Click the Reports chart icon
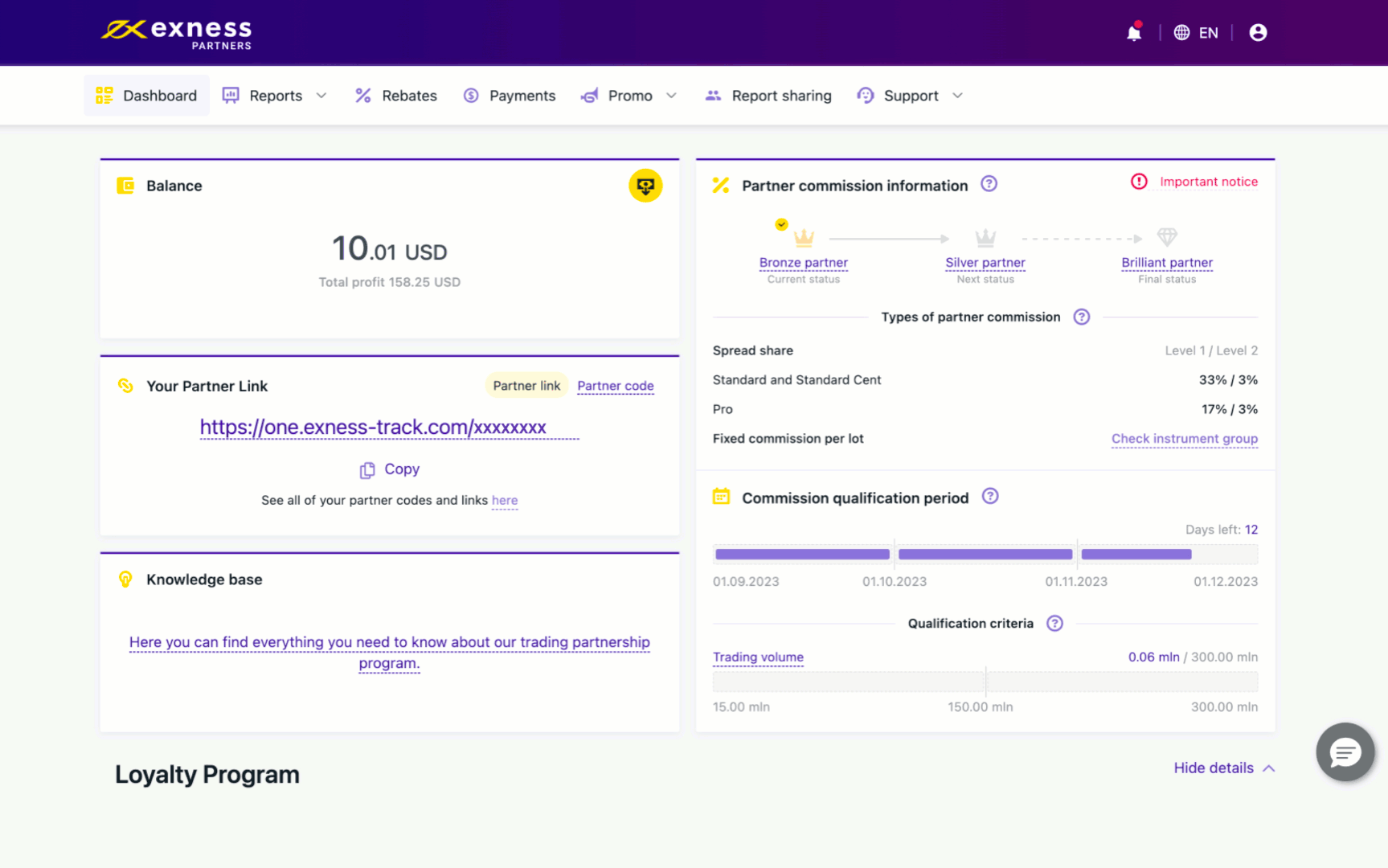 [x=231, y=96]
